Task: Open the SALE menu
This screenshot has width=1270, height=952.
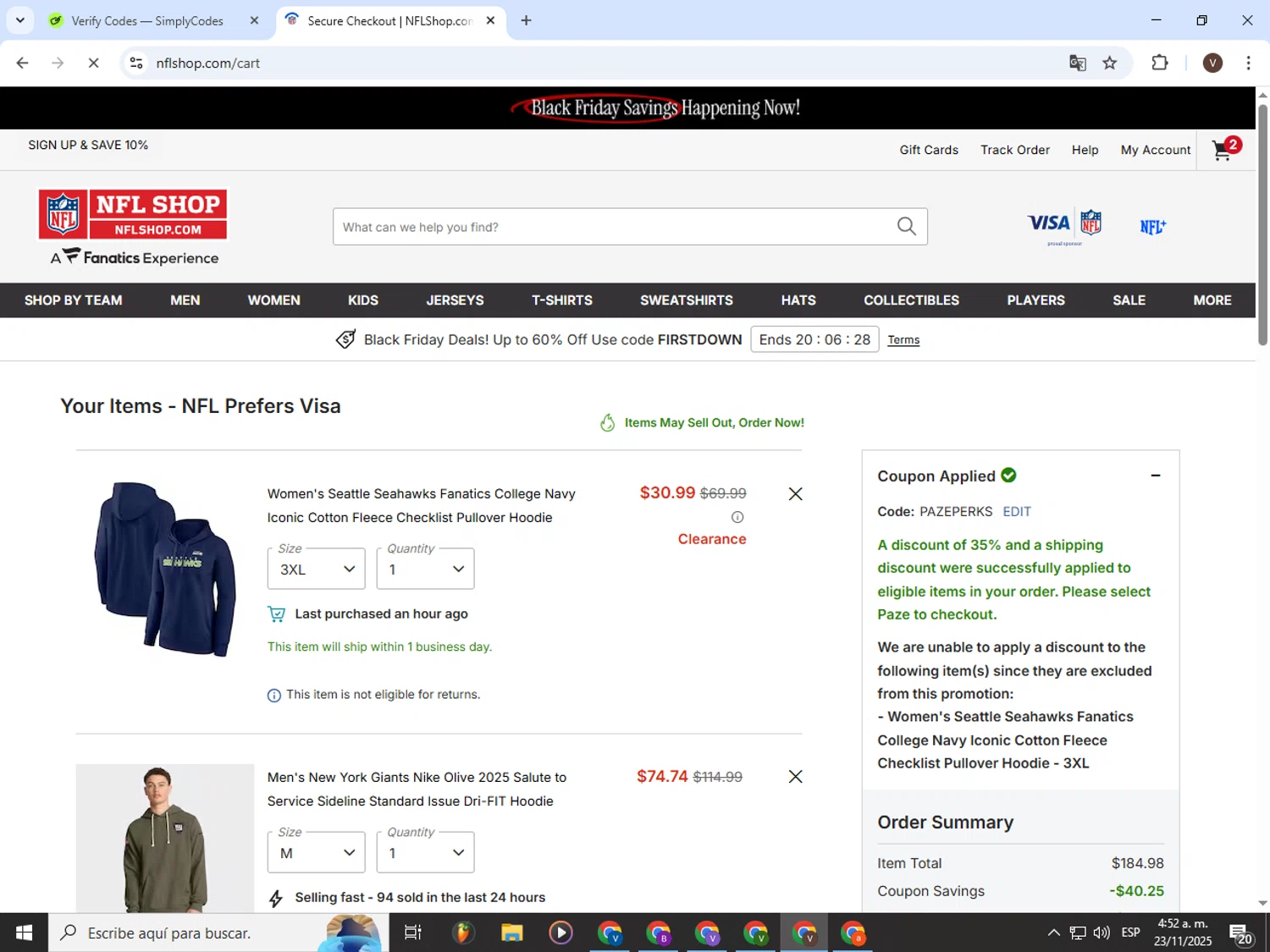Action: (x=1129, y=300)
